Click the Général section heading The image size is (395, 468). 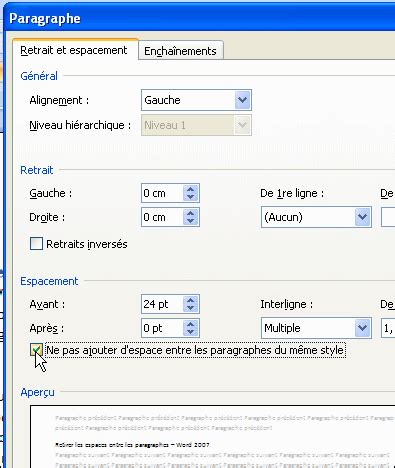(x=39, y=76)
